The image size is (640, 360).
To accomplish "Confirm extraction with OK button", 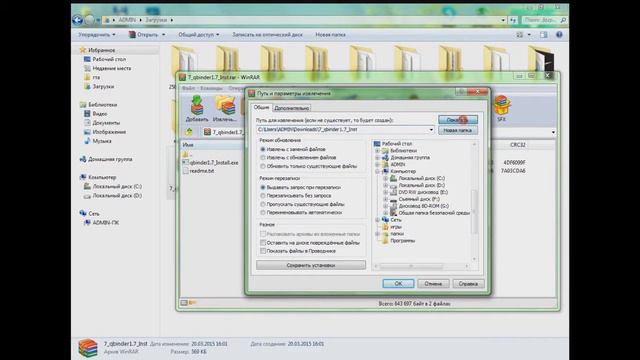I will tap(398, 284).
